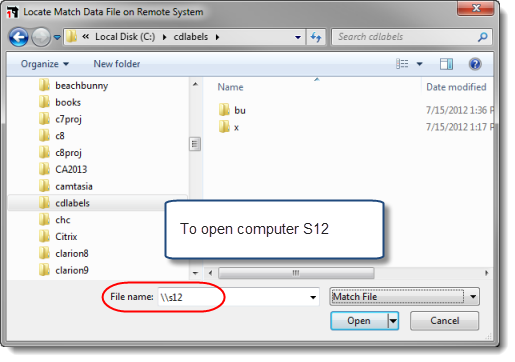Click the Open button
Screen dimensions: 515x362
pyautogui.click(x=359, y=321)
